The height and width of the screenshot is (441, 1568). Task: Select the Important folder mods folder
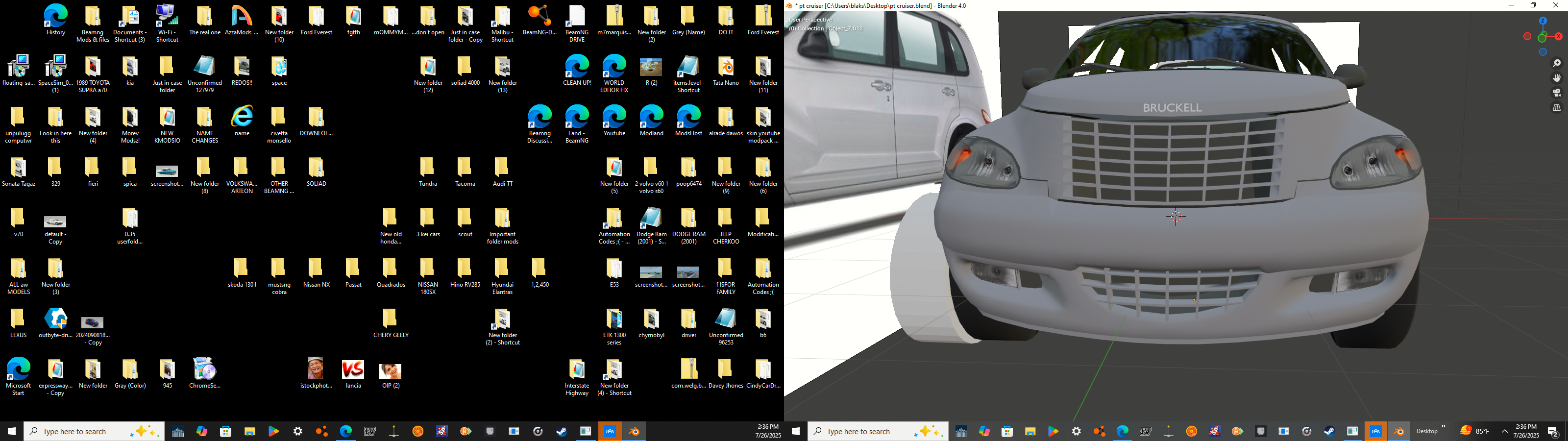click(502, 226)
